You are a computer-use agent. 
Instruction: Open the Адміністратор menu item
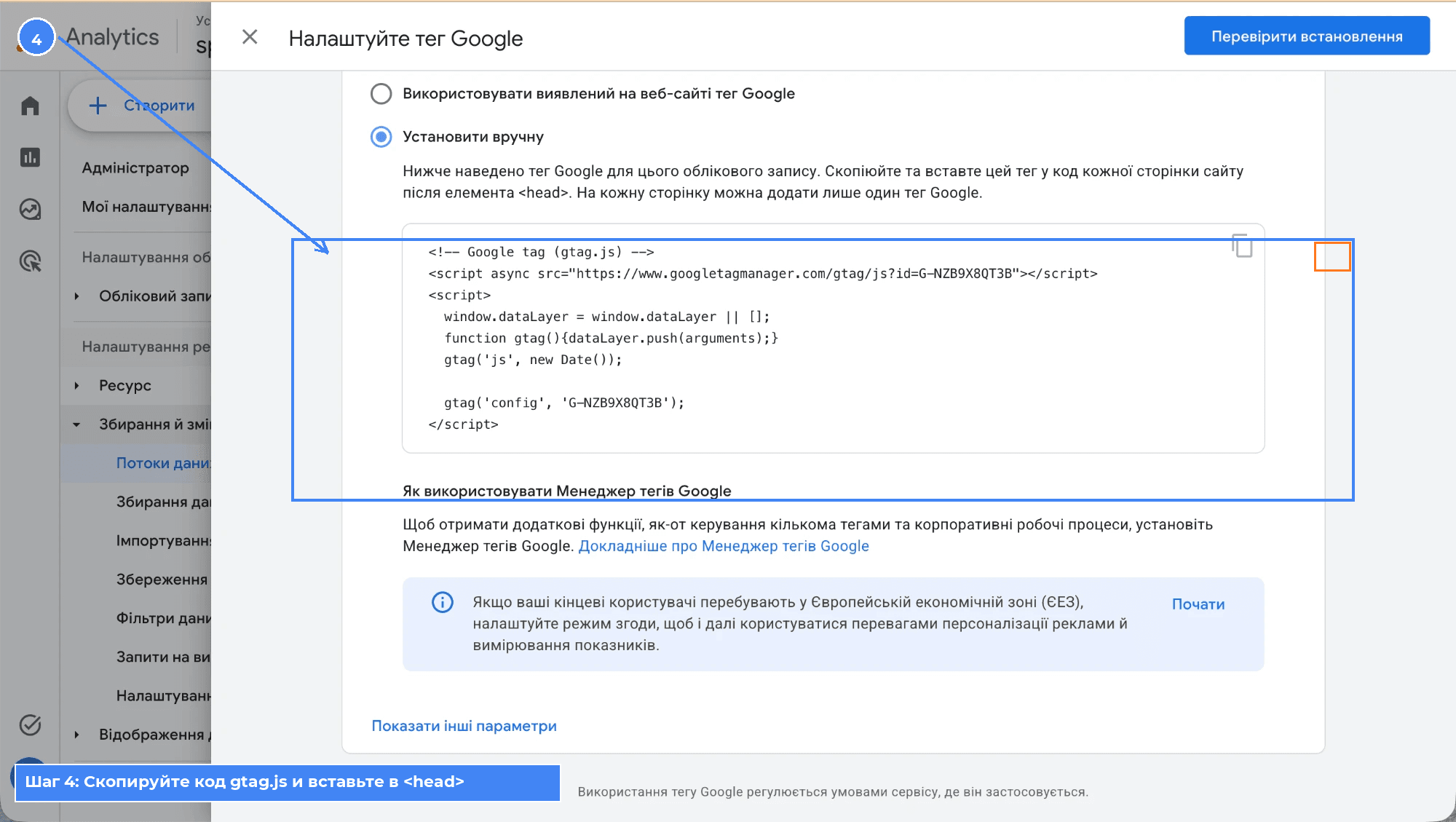pos(135,168)
